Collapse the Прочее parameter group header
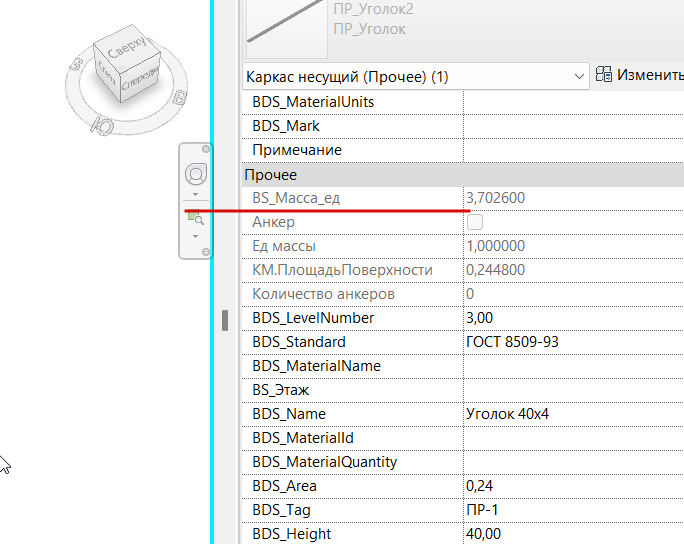 pyautogui.click(x=463, y=175)
